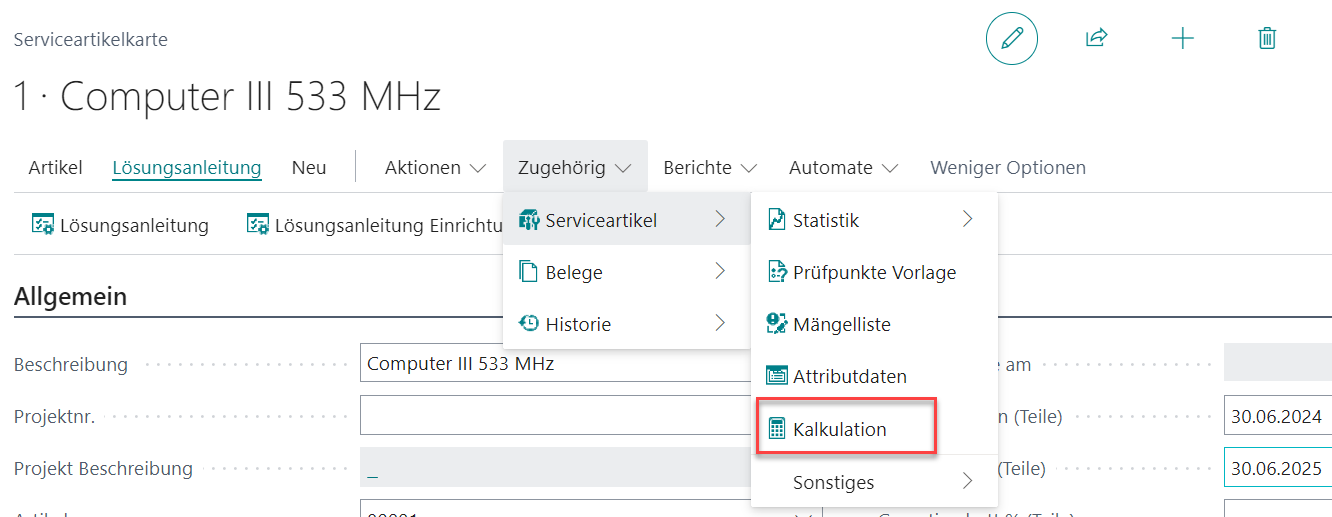The width and height of the screenshot is (1332, 517).
Task: Click the Attributdaten icon
Action: pos(776,377)
